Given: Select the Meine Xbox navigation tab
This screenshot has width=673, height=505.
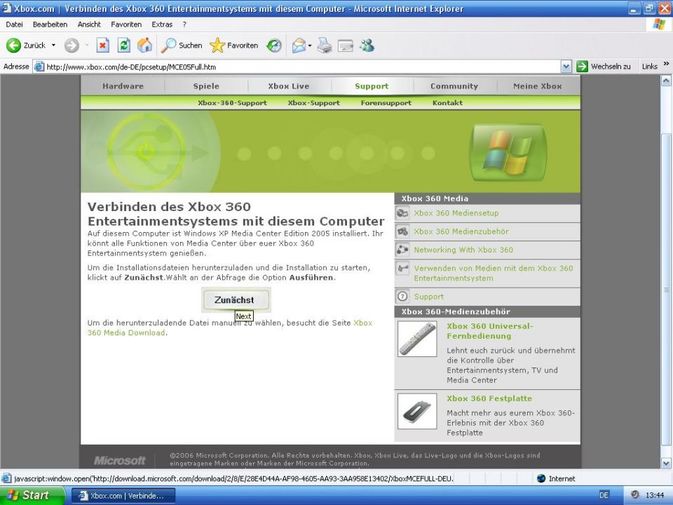Looking at the screenshot, I should 537,86.
